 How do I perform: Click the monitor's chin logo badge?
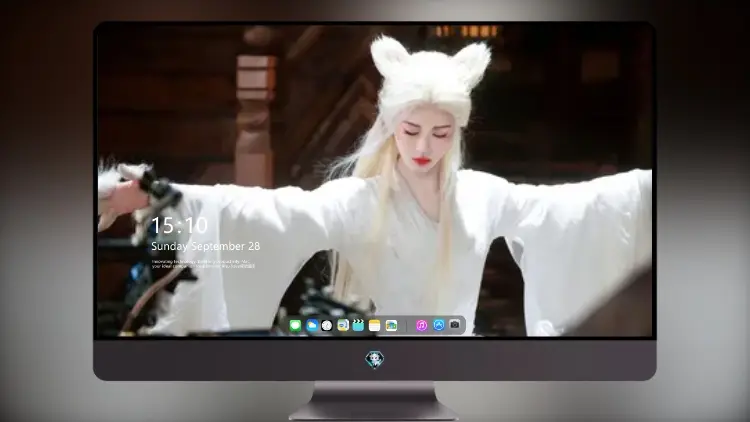tap(375, 359)
